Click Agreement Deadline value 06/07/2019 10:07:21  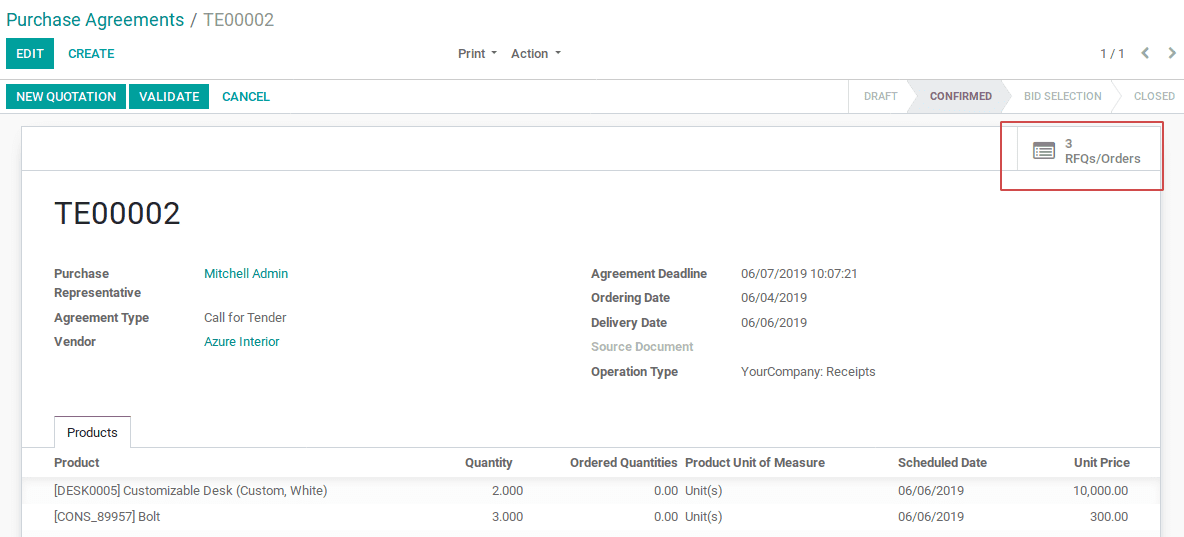tap(799, 273)
